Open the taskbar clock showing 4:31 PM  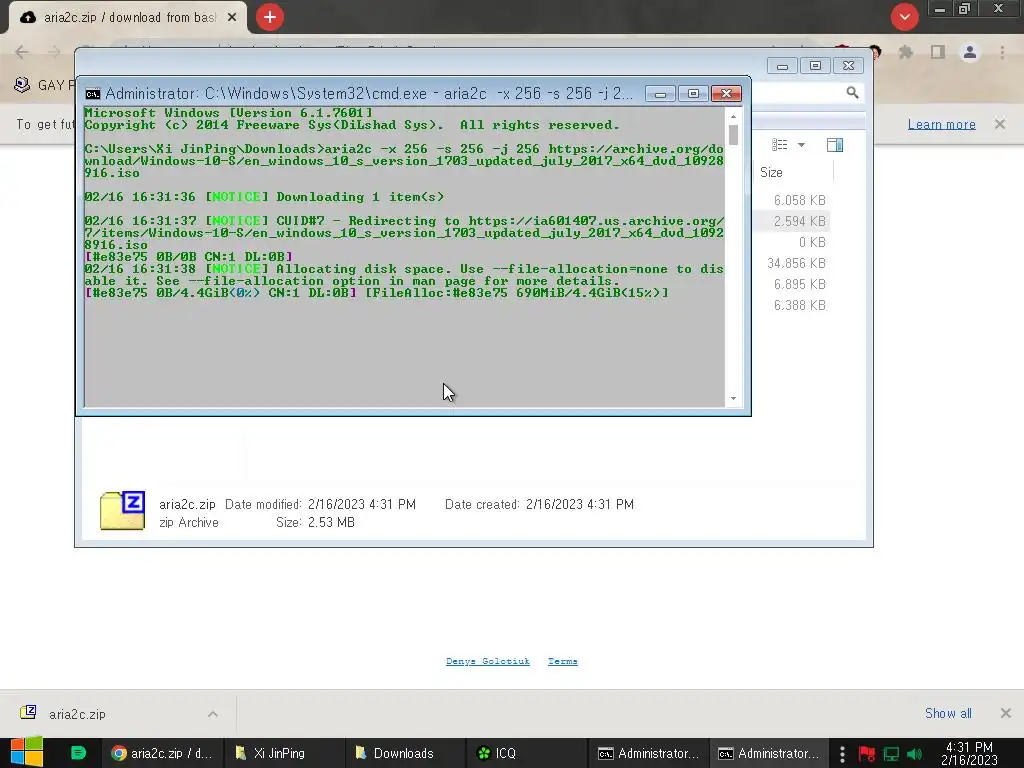point(969,753)
